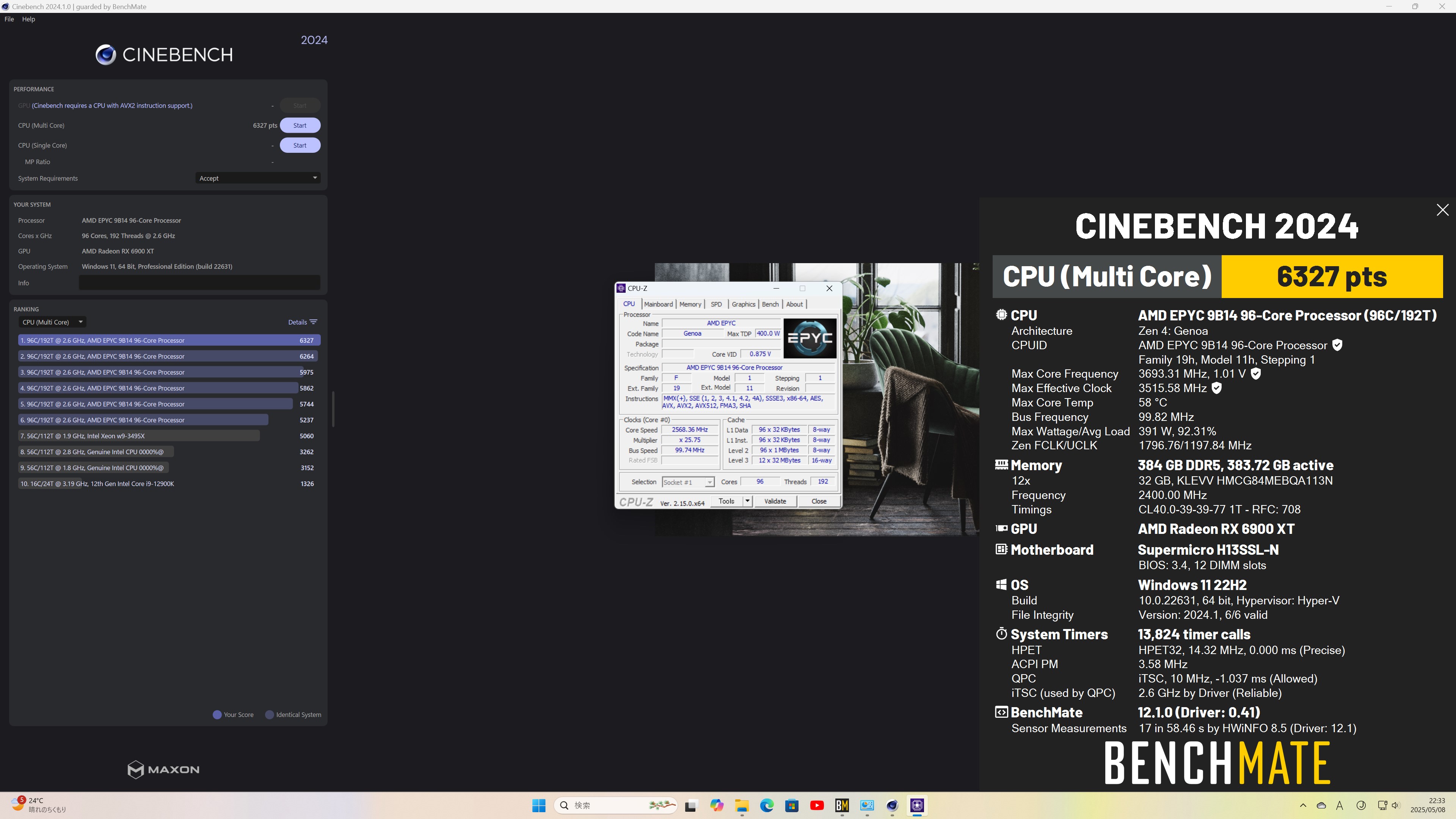This screenshot has height=819, width=1456.
Task: Click the Your Score legend dot
Action: pos(217,714)
